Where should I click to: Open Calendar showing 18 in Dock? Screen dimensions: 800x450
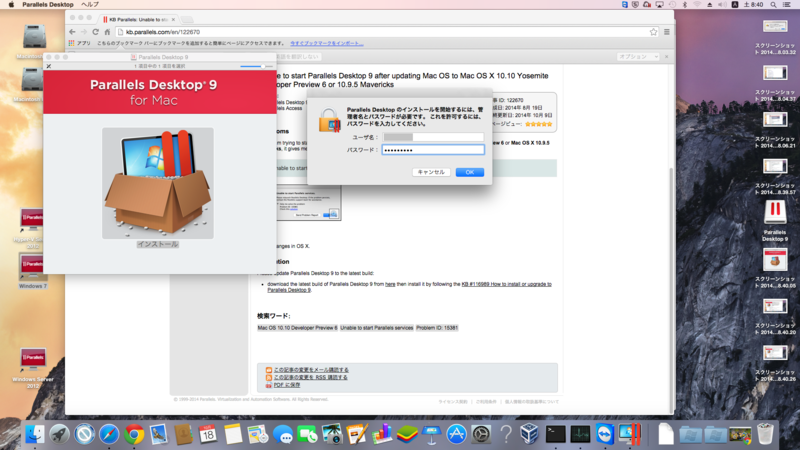208,434
